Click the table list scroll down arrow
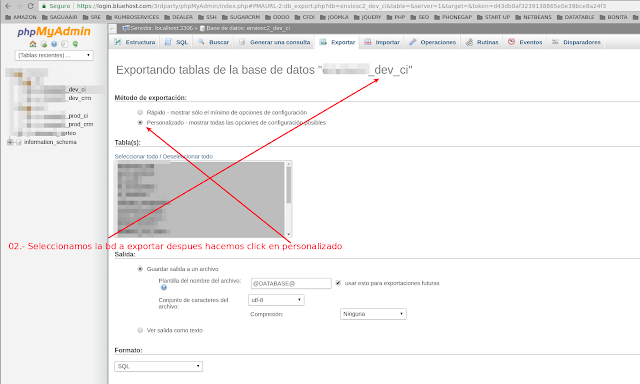 point(289,234)
